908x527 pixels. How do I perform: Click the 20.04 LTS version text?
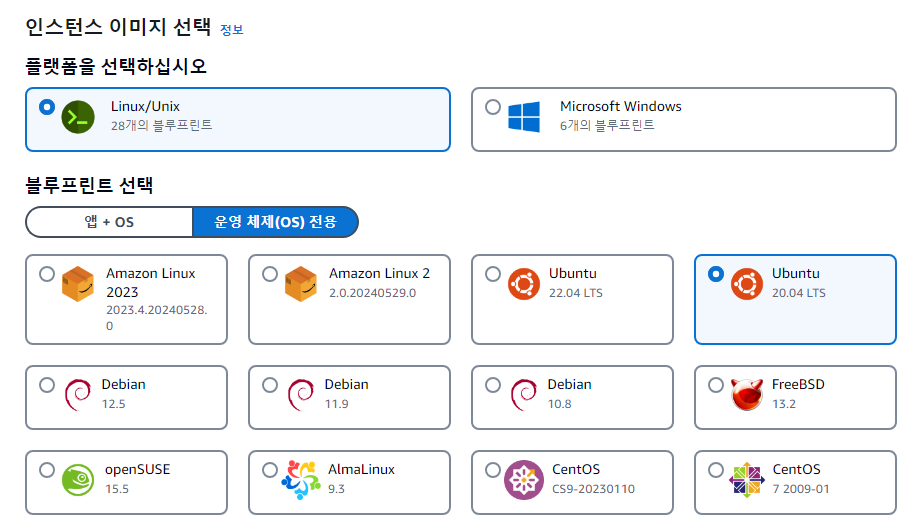[799, 293]
